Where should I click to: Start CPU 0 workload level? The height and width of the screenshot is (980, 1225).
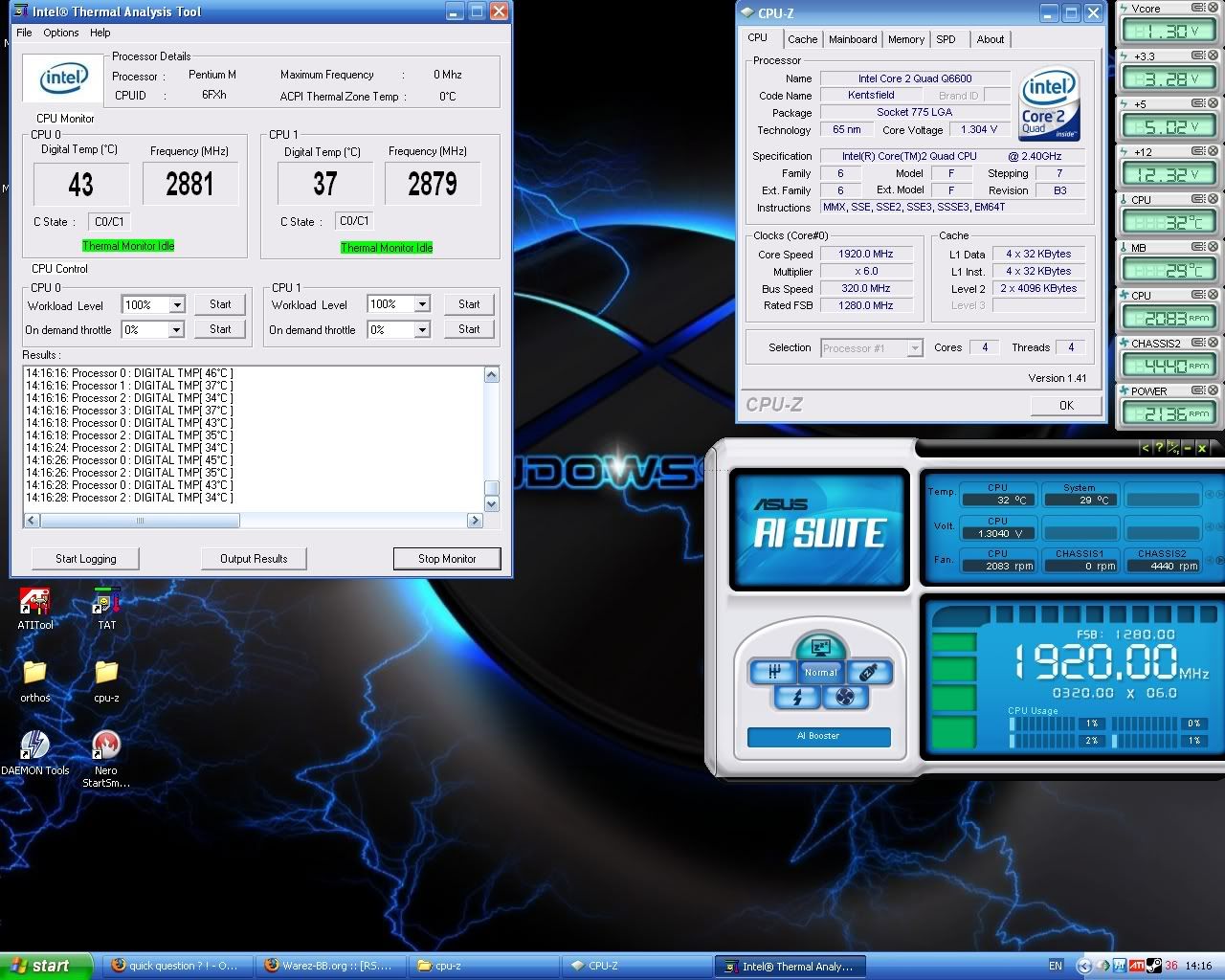[220, 304]
